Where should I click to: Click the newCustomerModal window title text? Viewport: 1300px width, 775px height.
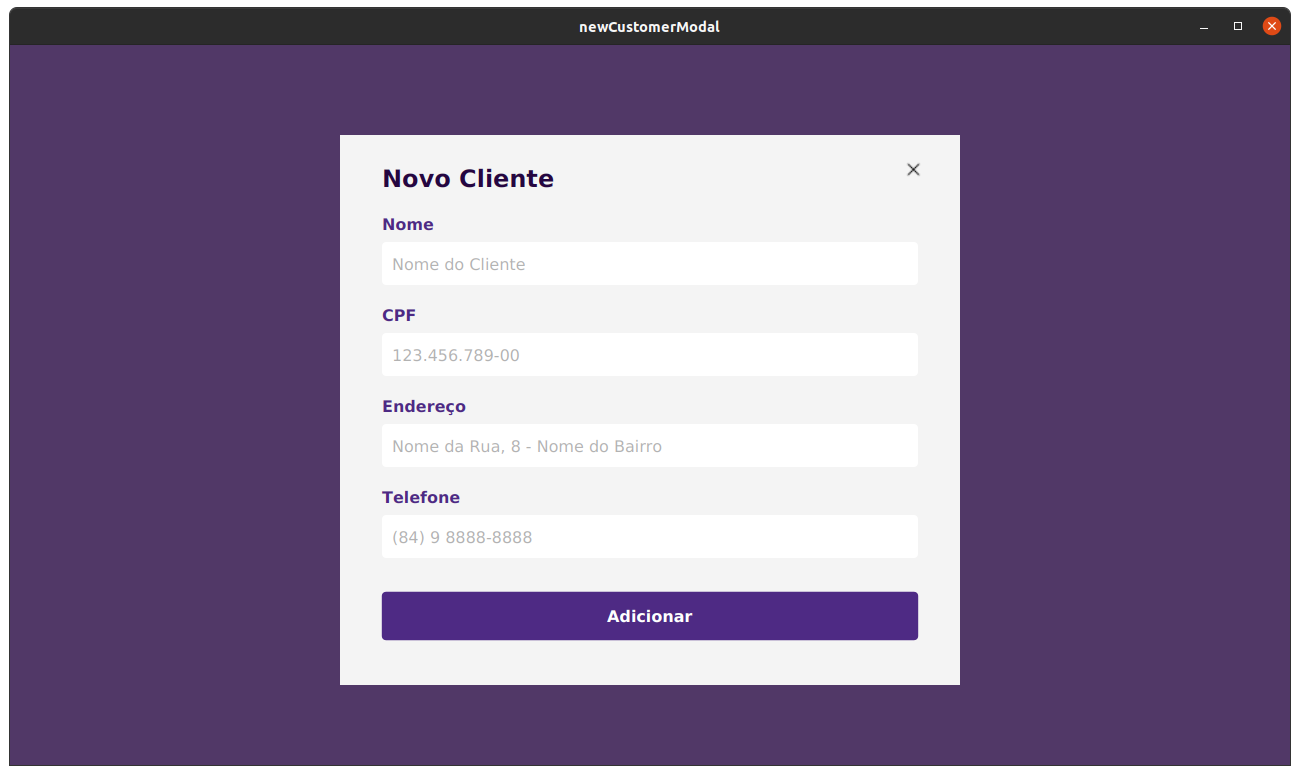[x=650, y=27]
